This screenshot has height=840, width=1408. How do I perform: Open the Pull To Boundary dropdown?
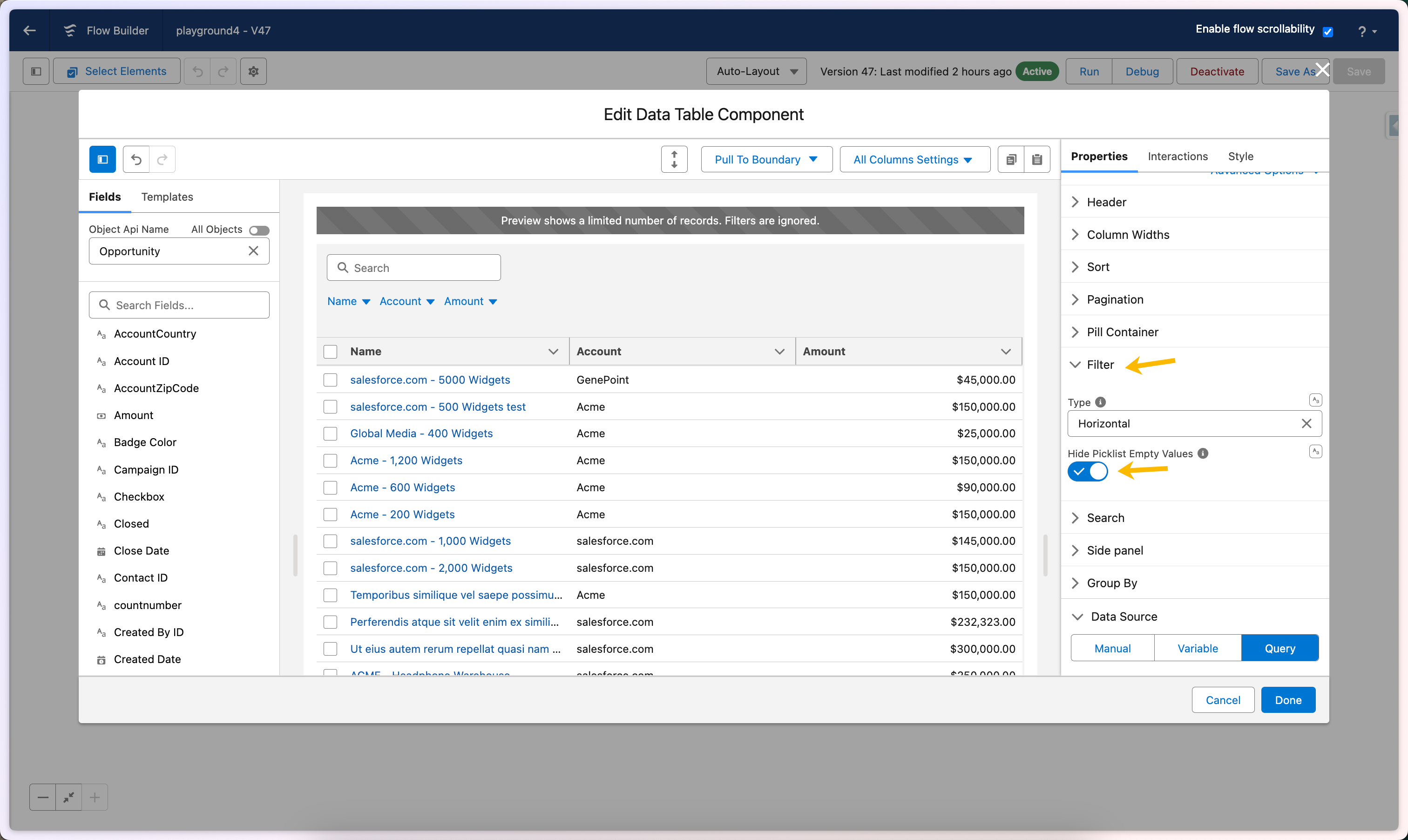766,160
